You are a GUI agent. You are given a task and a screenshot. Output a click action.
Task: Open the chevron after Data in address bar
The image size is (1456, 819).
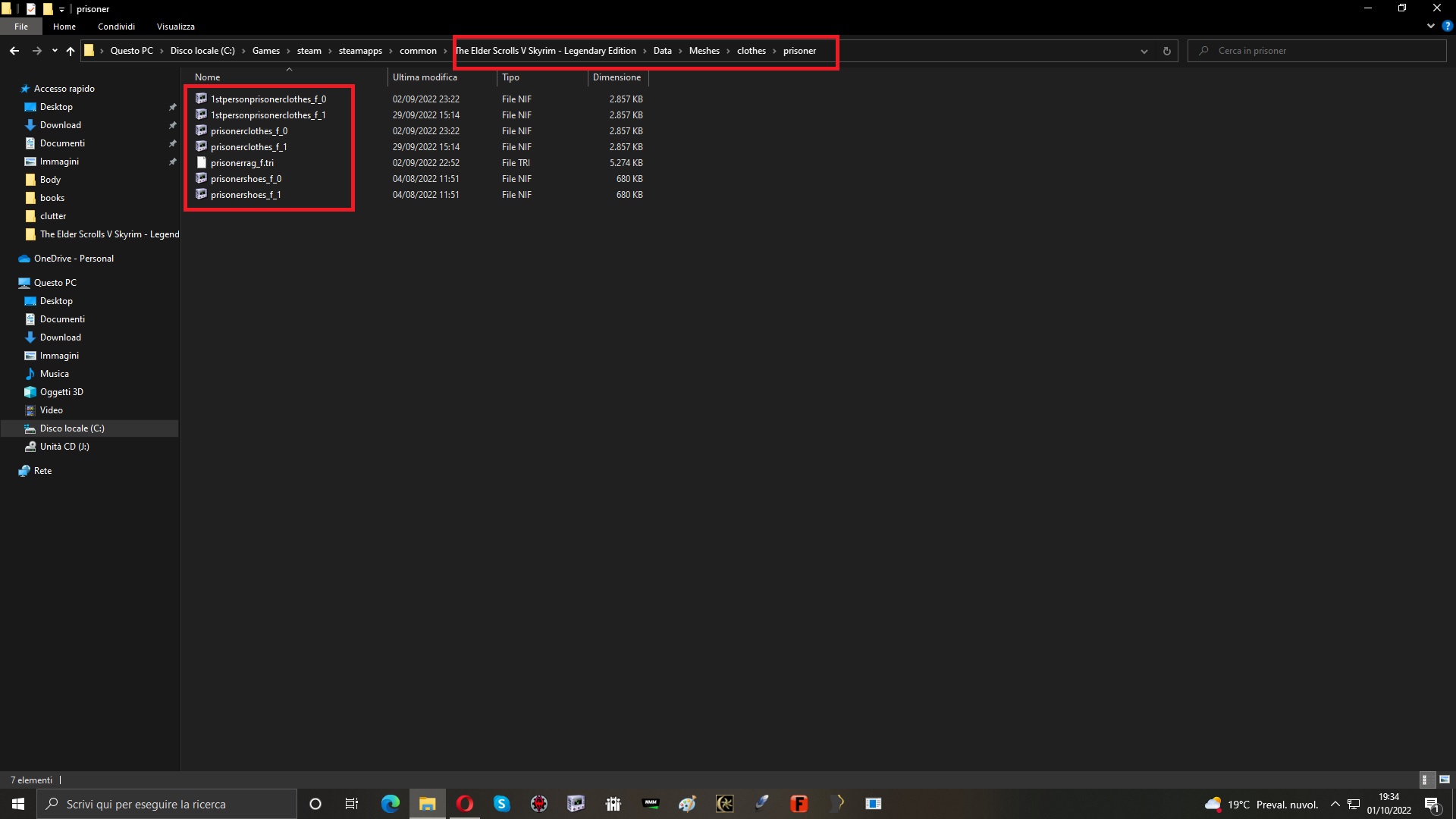pos(680,51)
